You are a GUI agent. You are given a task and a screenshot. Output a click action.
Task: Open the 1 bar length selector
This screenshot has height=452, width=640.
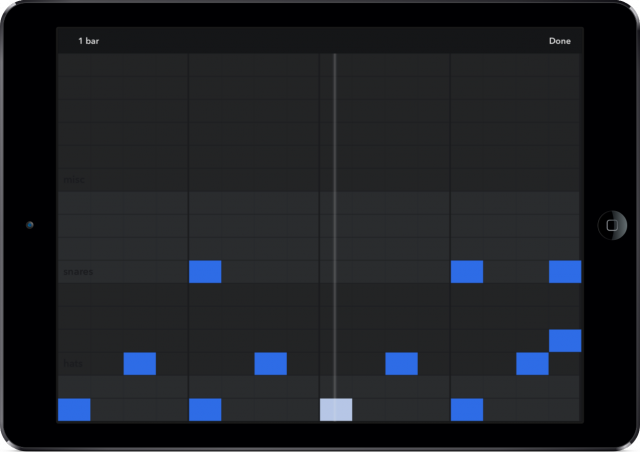[x=89, y=41]
